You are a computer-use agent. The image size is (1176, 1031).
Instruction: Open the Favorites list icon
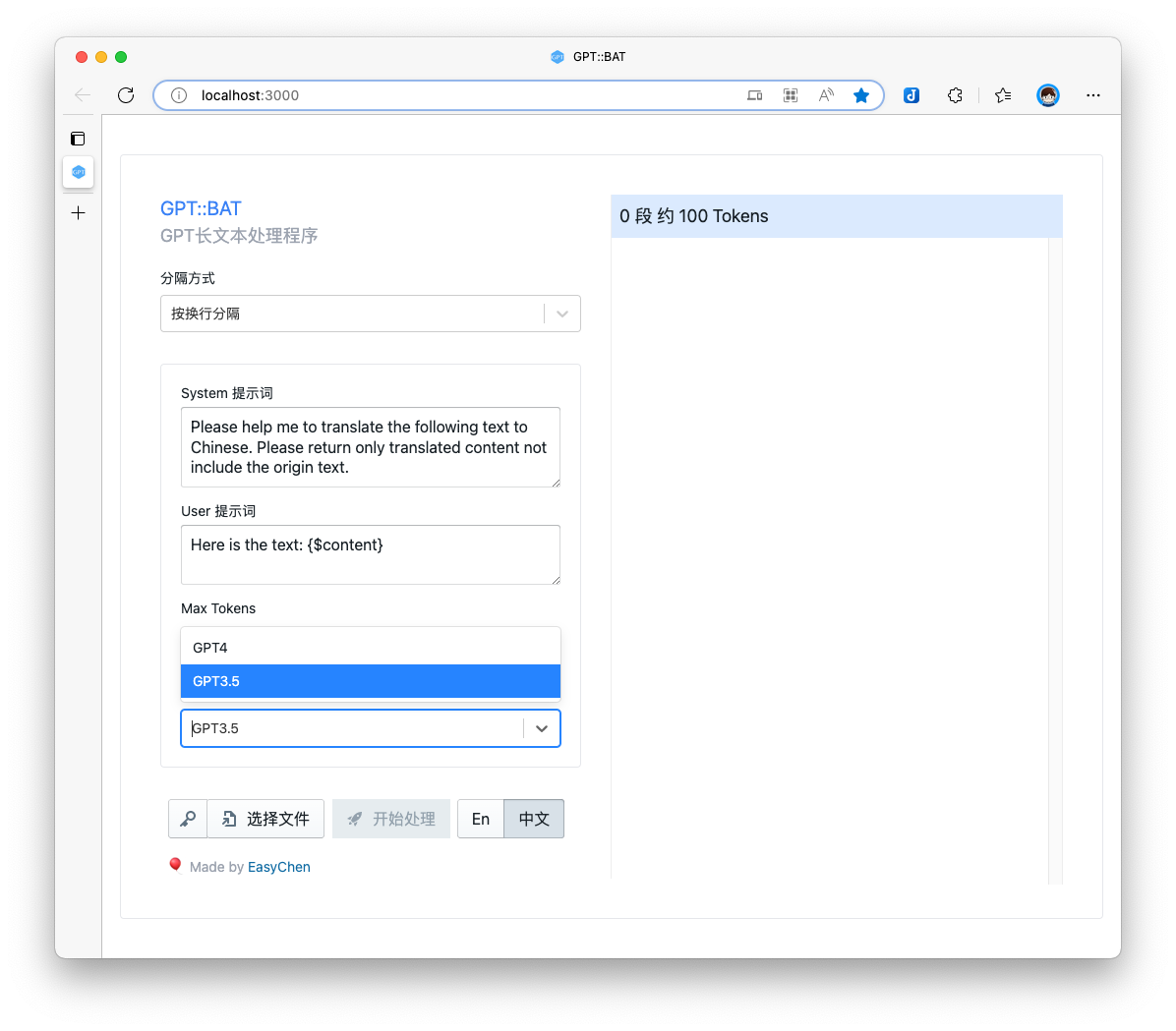tap(1003, 95)
